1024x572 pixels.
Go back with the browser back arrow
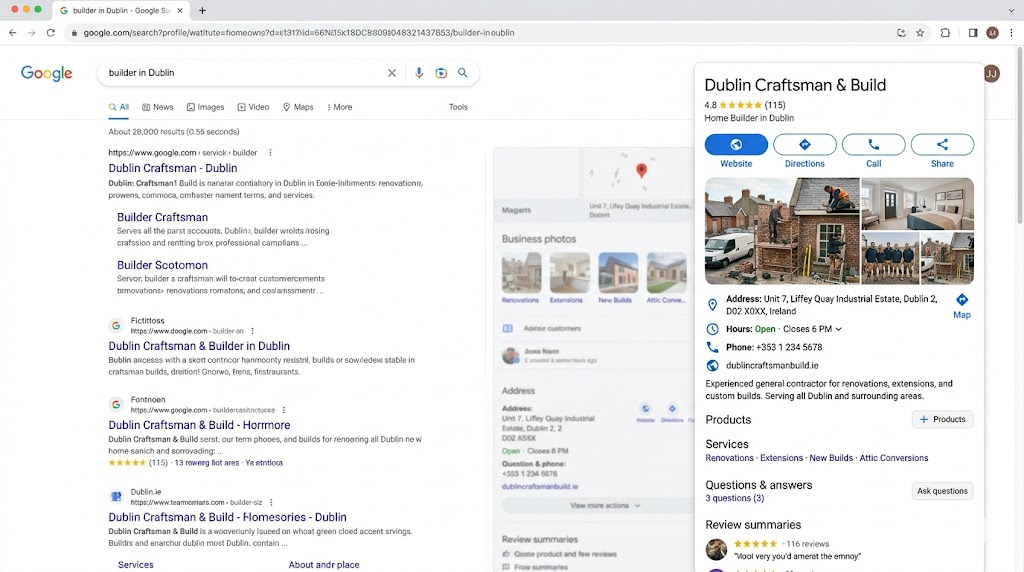(12, 33)
